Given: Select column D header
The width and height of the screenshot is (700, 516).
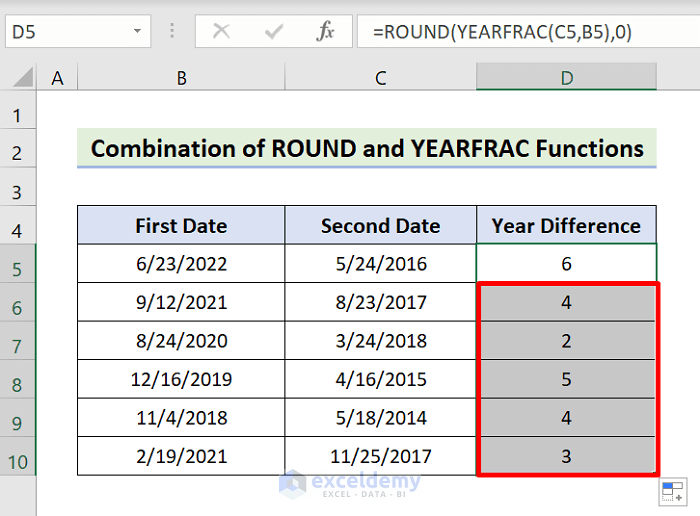Looking at the screenshot, I should click(567, 77).
